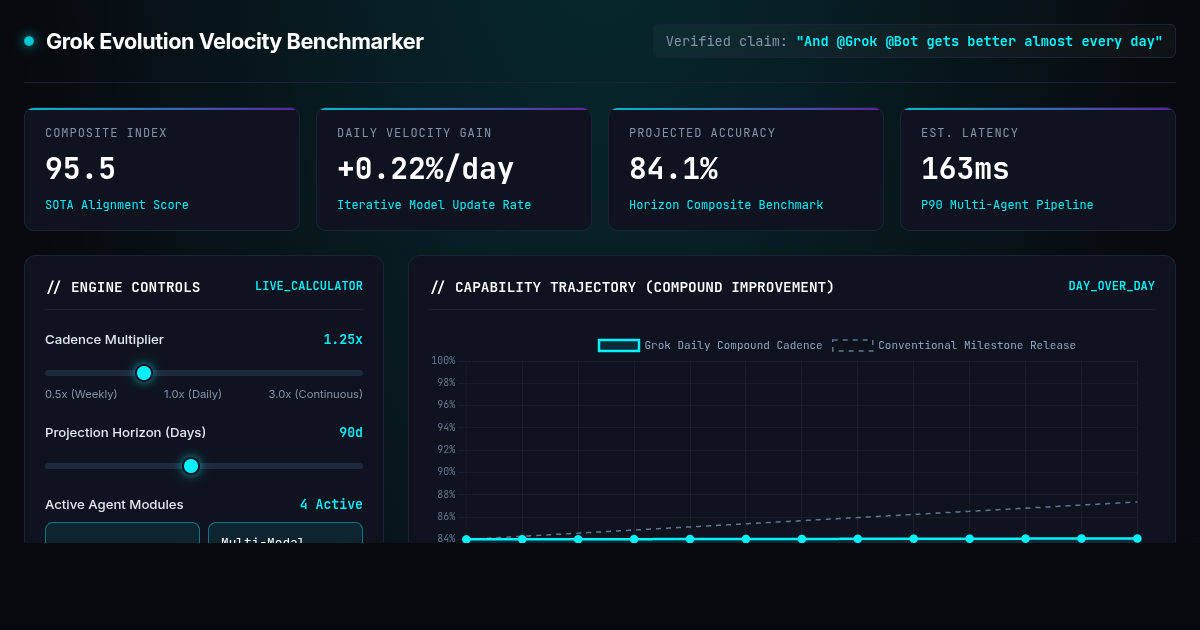Image resolution: width=1200 pixels, height=630 pixels.
Task: Click the Projection Horizon slider handle
Action: (x=191, y=466)
